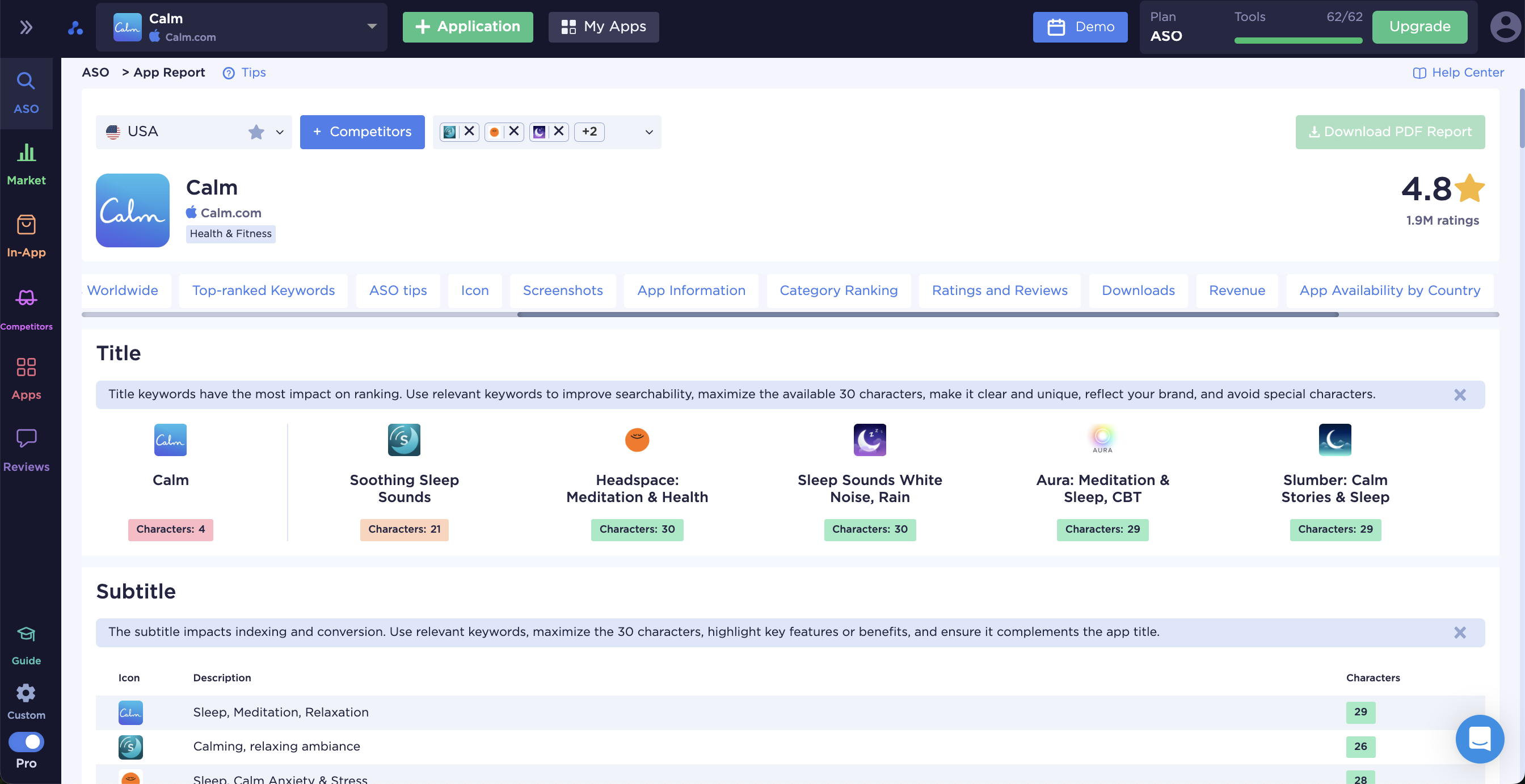Click the 'Characters: 4' badge under Calm

(171, 530)
